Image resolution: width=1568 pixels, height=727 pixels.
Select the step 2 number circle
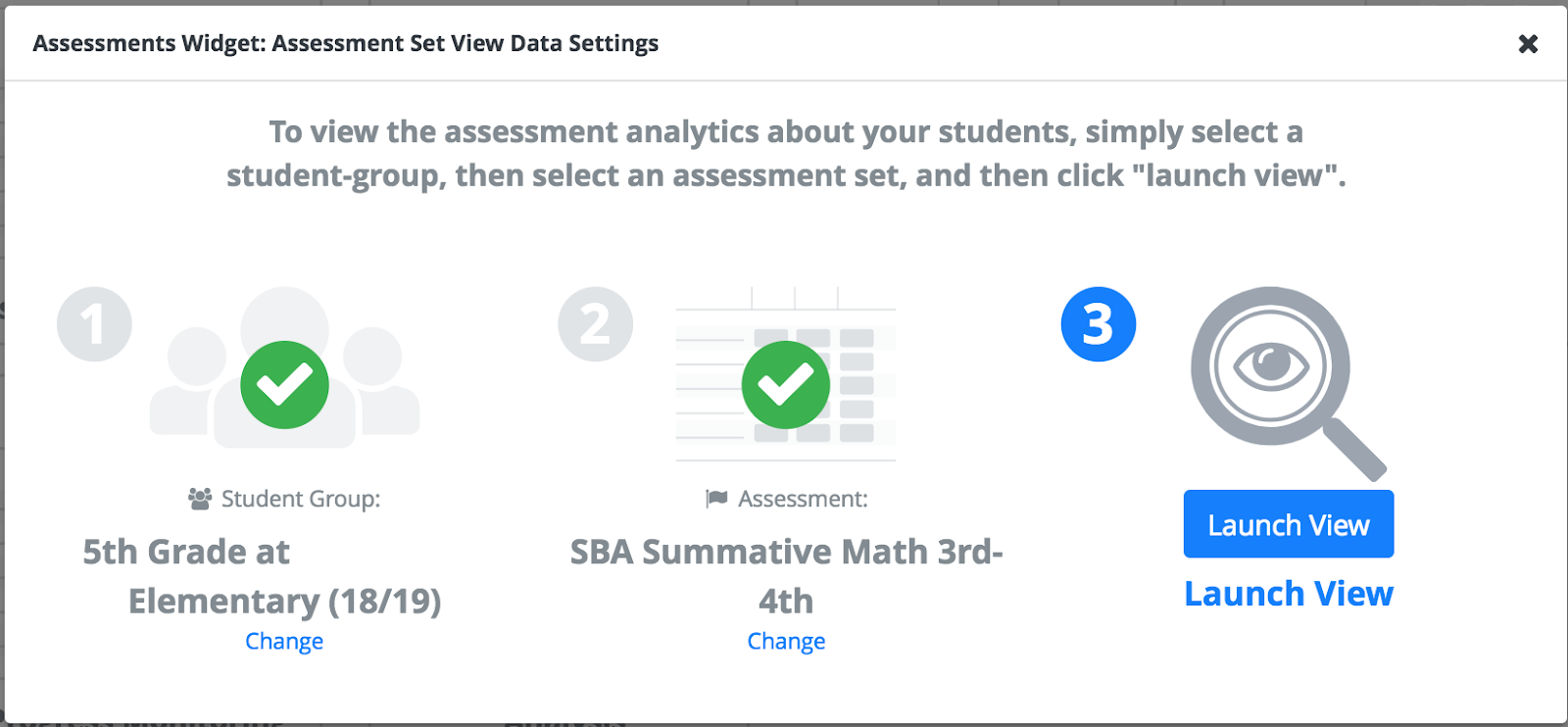coord(596,324)
